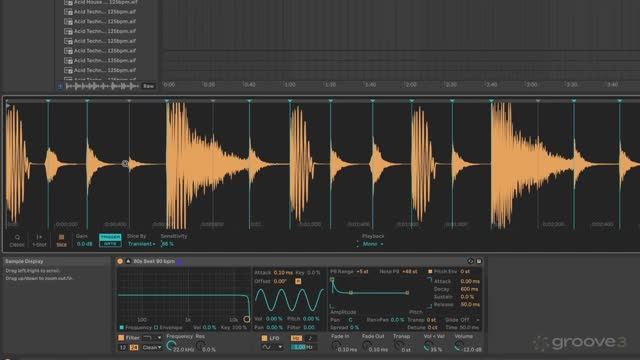Click the browser preview waveform
The height and width of the screenshot is (360, 640).
coord(102,86)
